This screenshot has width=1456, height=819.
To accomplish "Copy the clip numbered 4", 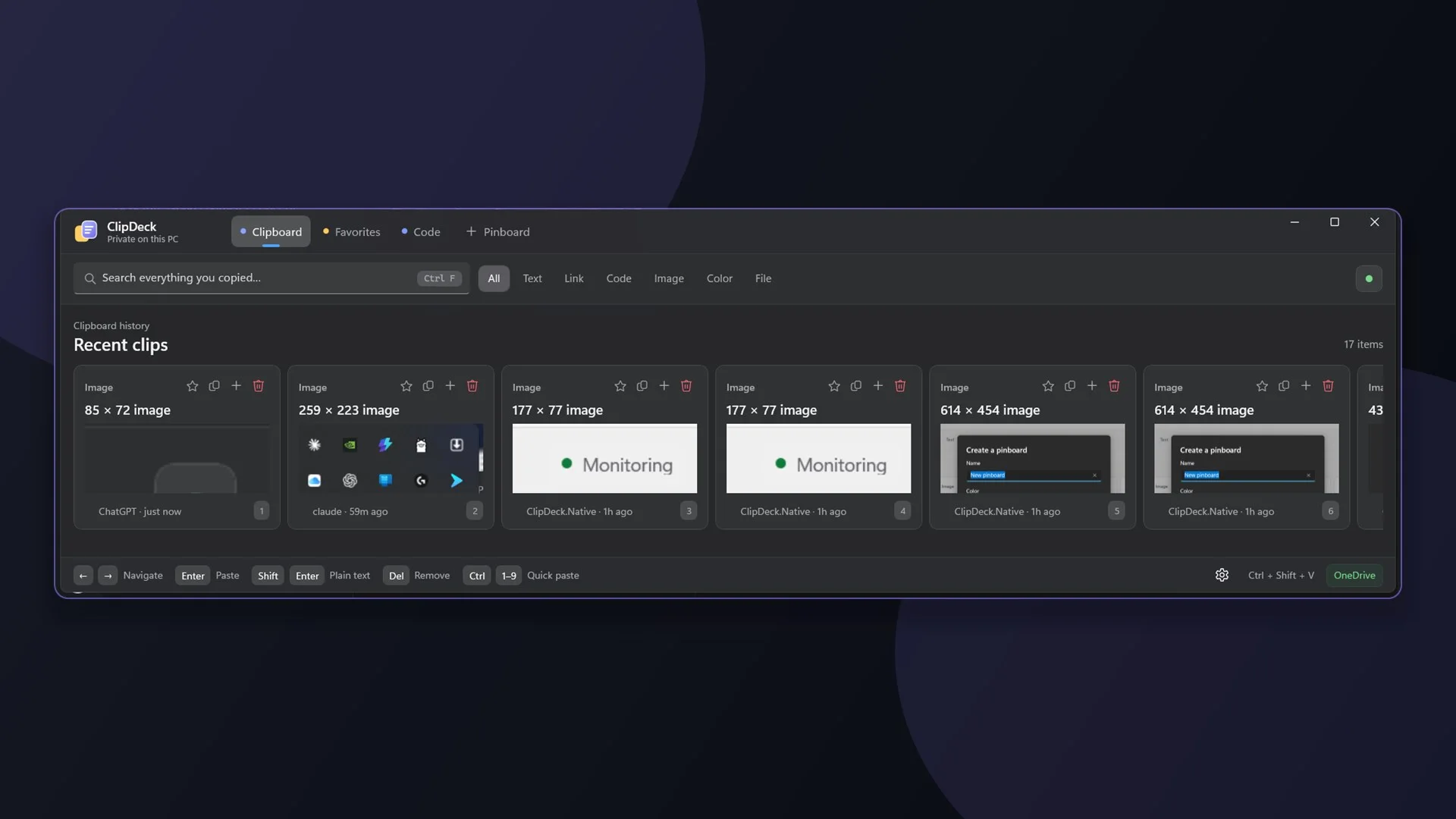I will click(x=855, y=386).
